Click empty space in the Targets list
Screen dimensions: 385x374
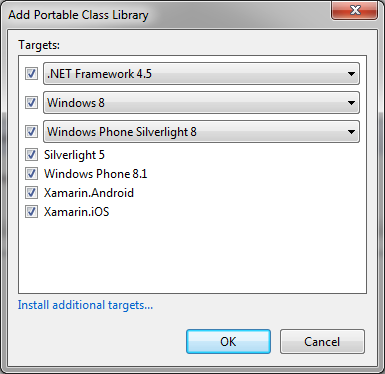(193, 257)
